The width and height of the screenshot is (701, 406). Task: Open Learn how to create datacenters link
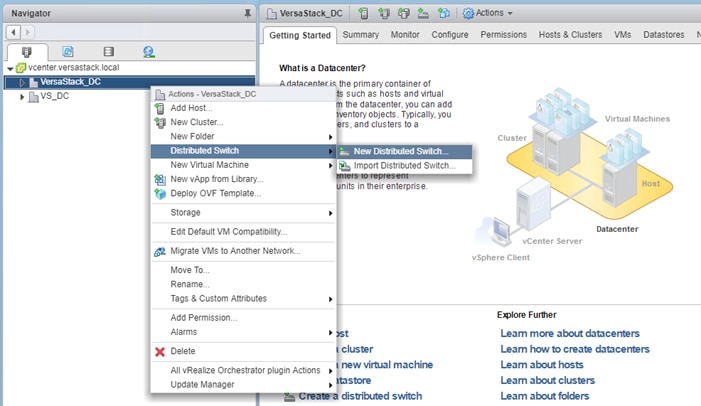574,349
